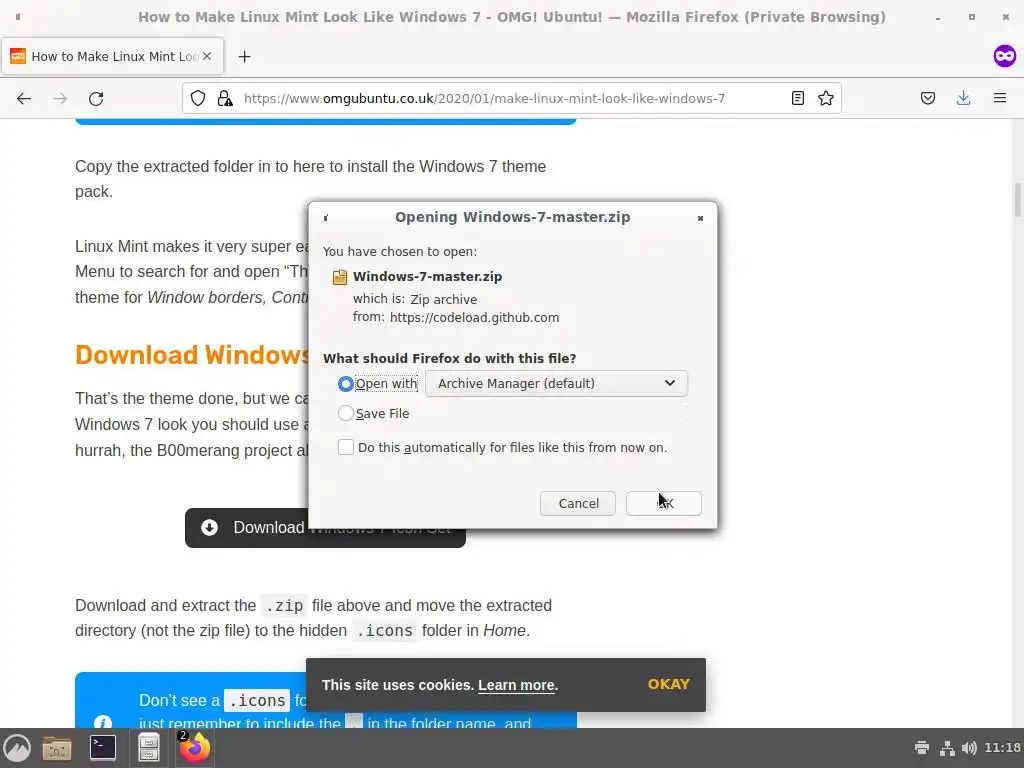Open the volume control tray icon

pos(969,748)
